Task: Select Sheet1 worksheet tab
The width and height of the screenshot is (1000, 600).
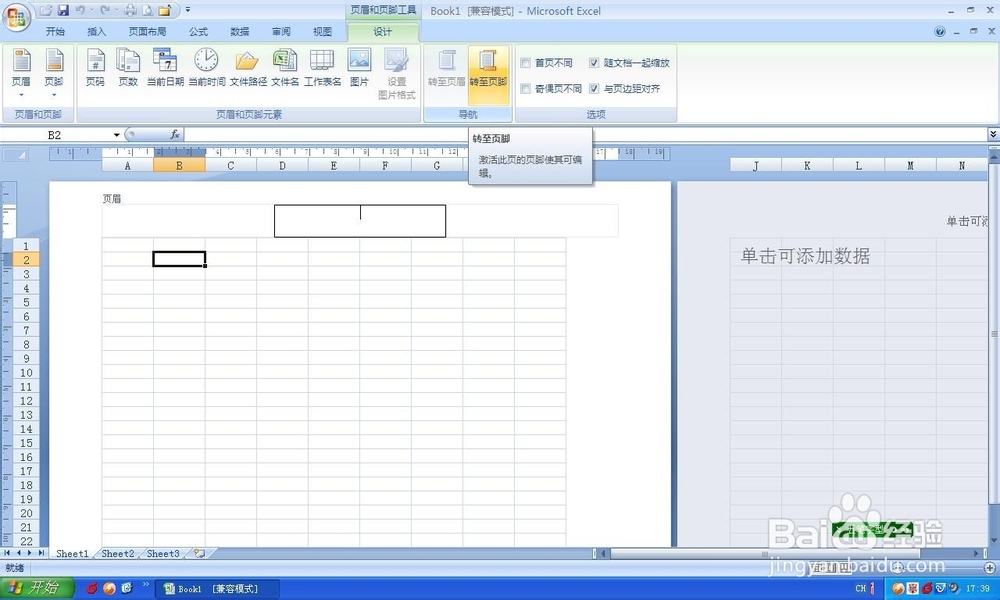Action: tap(72, 553)
